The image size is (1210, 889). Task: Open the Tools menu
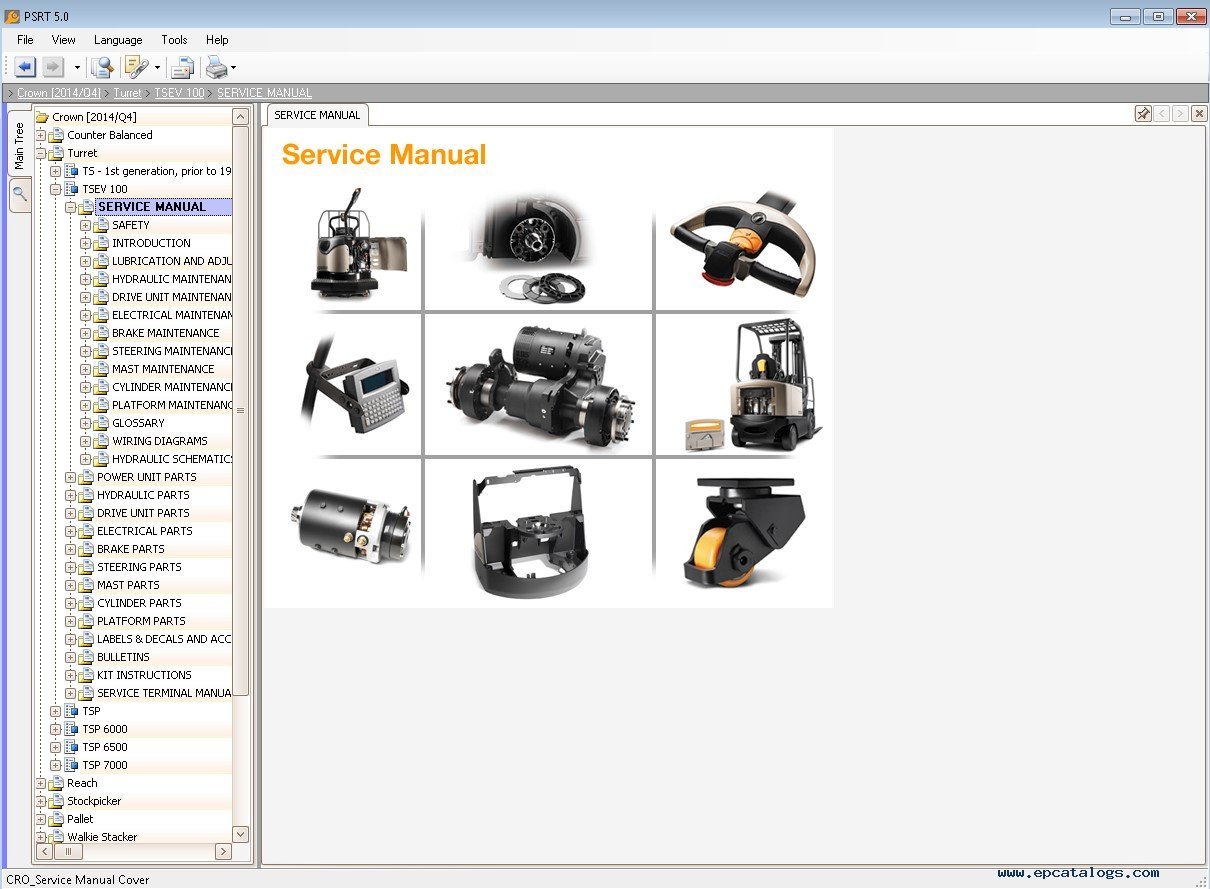[x=173, y=40]
